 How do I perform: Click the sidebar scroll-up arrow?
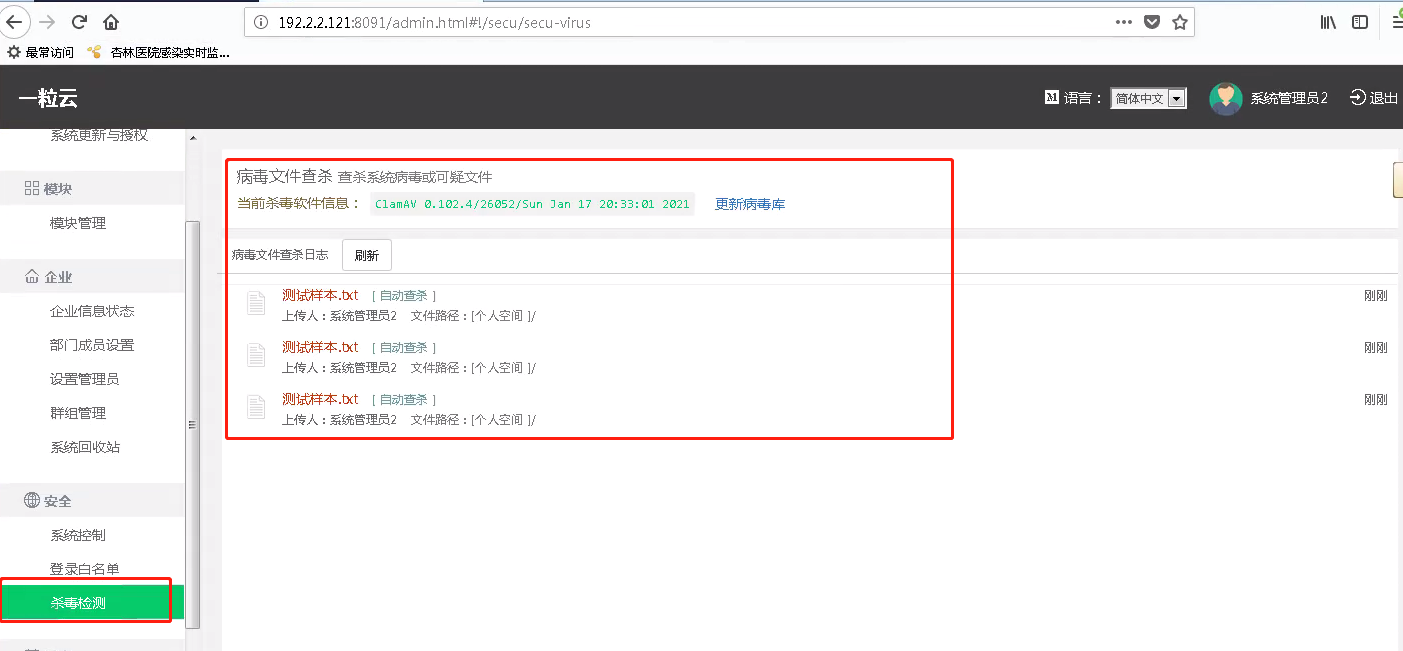click(193, 138)
